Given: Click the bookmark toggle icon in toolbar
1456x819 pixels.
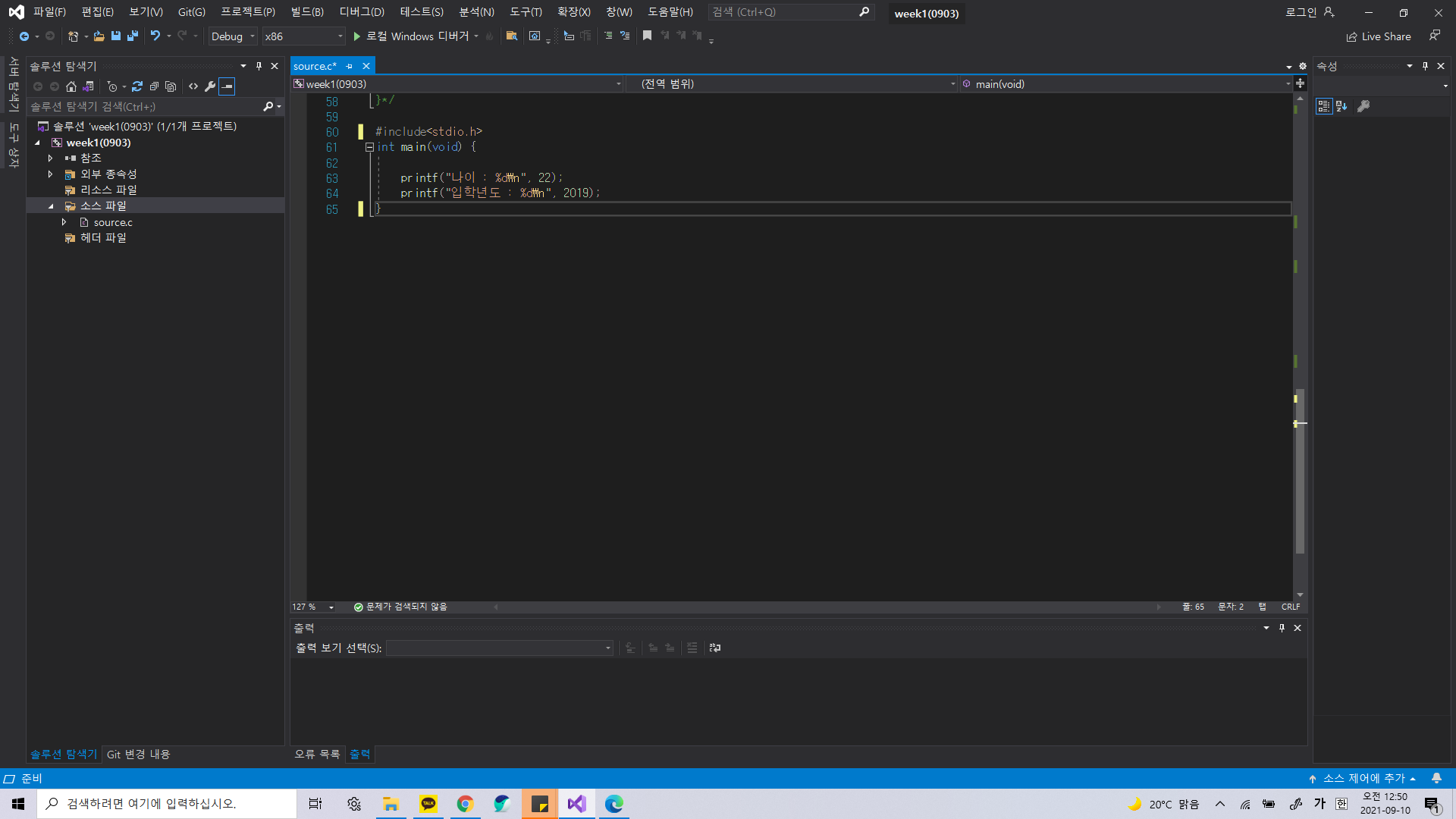Looking at the screenshot, I should coord(647,36).
